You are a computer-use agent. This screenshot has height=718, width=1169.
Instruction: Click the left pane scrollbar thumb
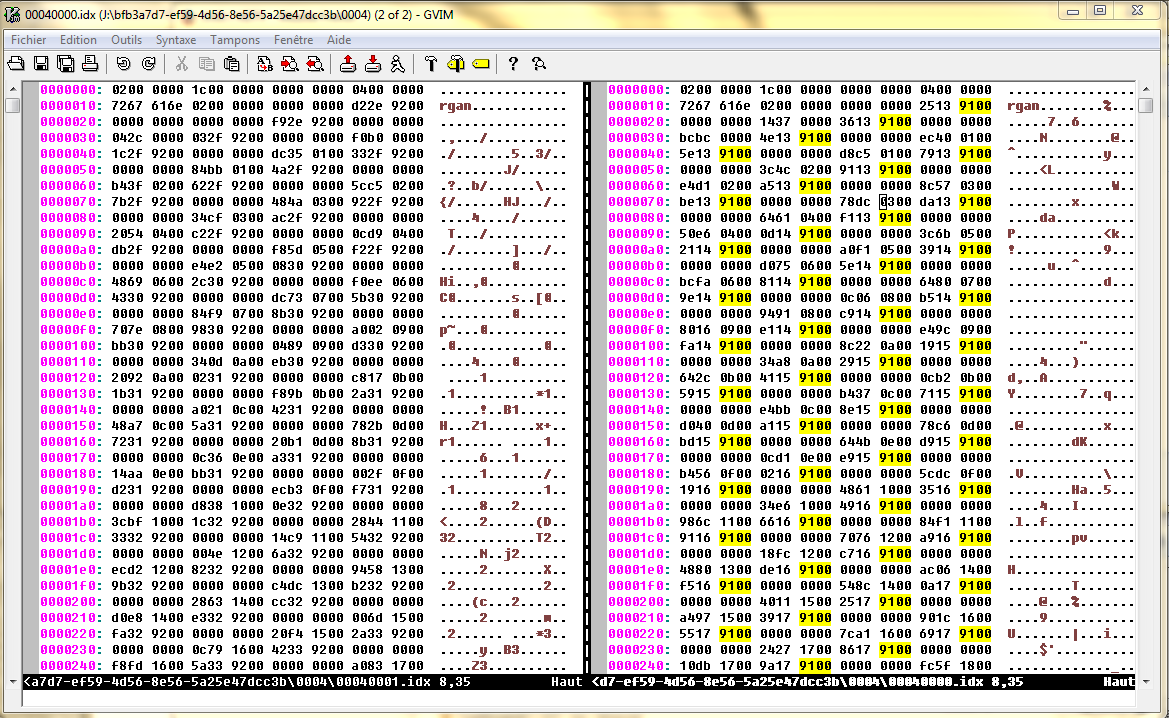coord(13,105)
